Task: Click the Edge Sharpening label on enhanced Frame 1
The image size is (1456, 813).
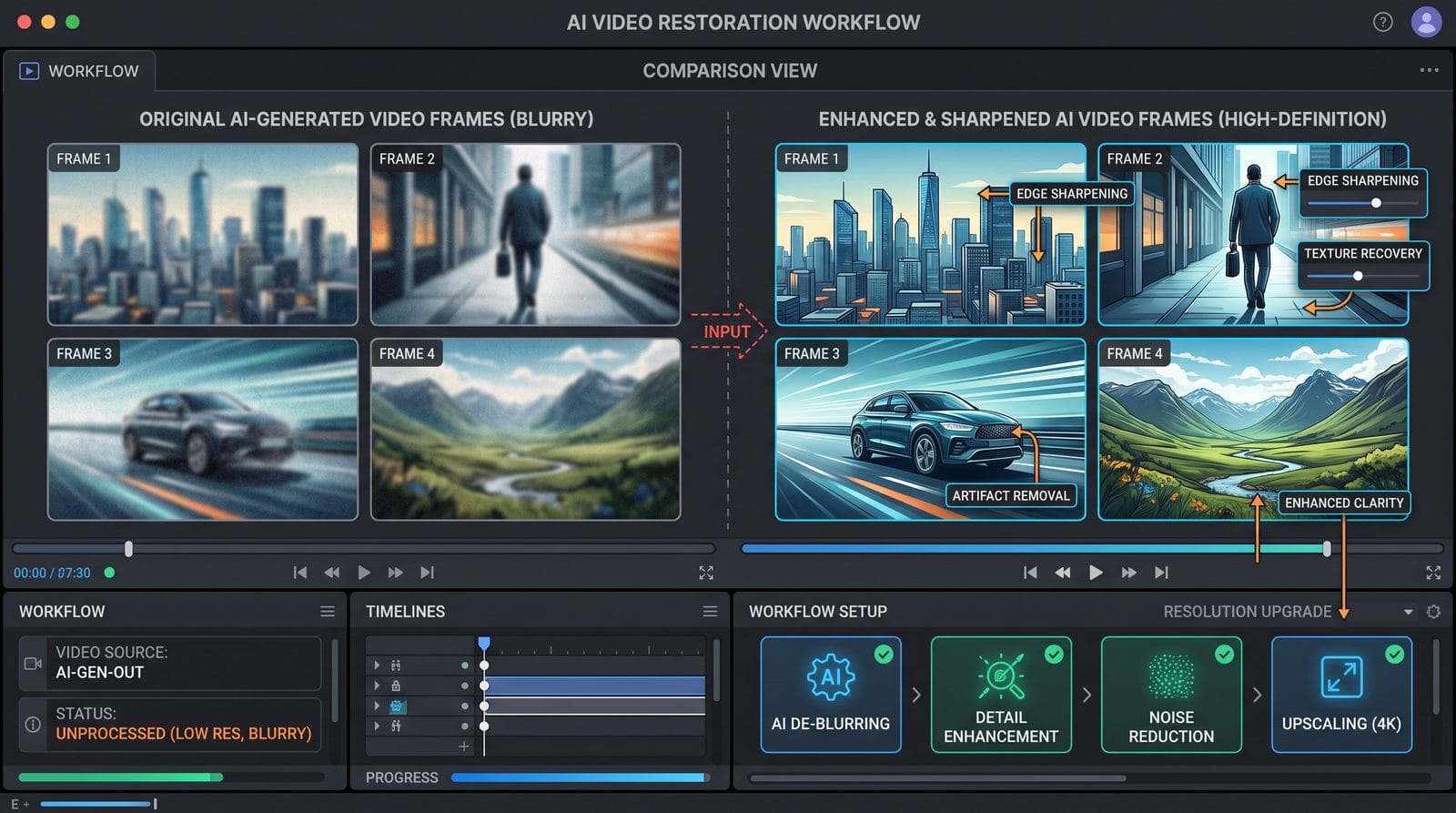Action: click(1072, 193)
